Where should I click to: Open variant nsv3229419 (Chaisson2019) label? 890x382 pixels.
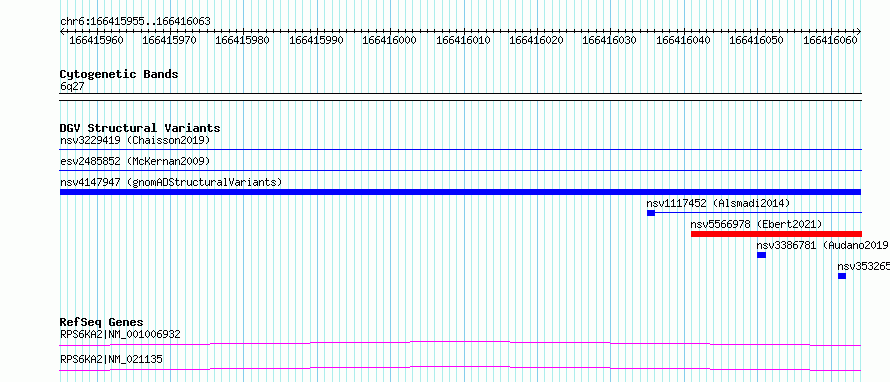coord(135,140)
